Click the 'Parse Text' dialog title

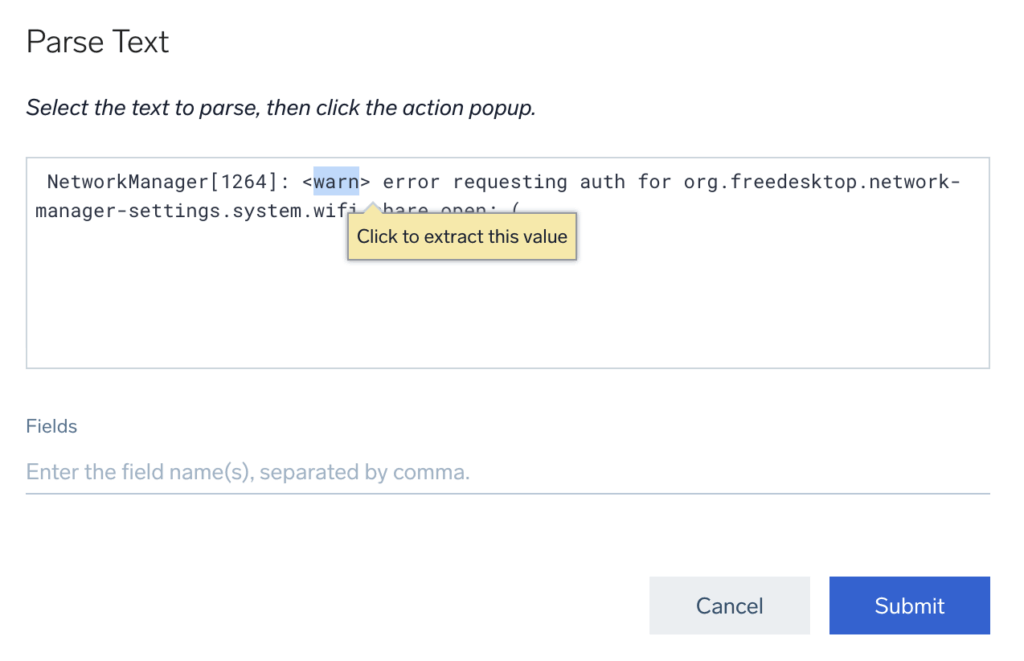pos(97,42)
